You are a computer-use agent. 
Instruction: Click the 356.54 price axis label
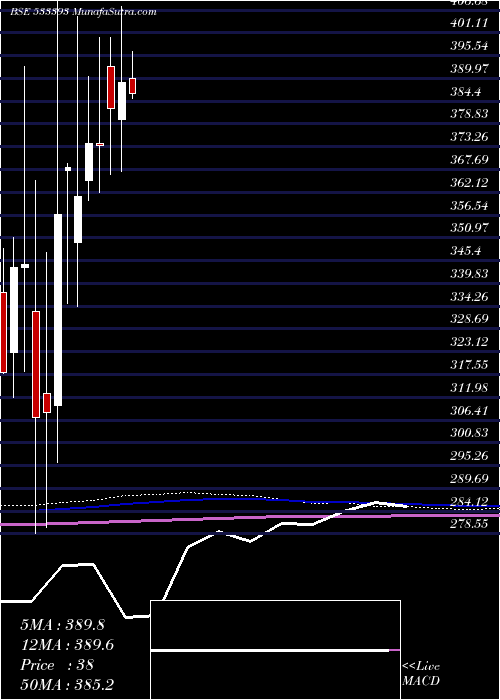pyautogui.click(x=469, y=205)
